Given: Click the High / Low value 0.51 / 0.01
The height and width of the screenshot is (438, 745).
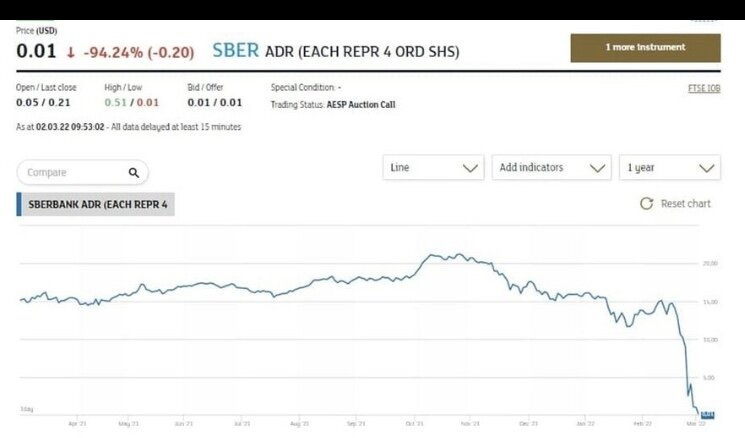Looking at the screenshot, I should (x=132, y=103).
